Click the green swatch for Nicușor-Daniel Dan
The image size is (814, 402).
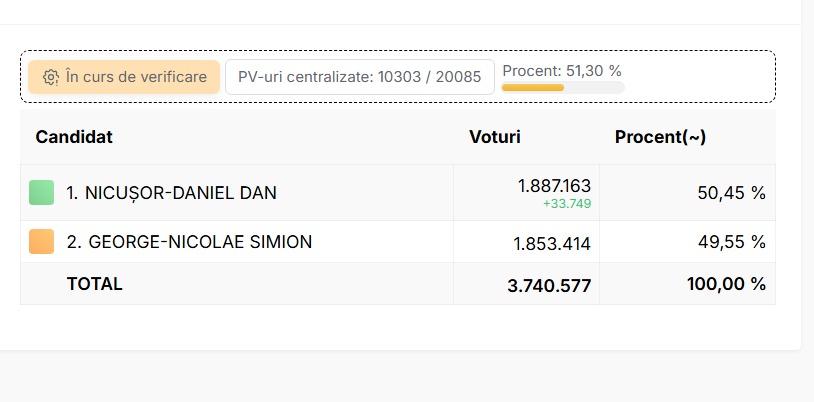click(x=42, y=193)
